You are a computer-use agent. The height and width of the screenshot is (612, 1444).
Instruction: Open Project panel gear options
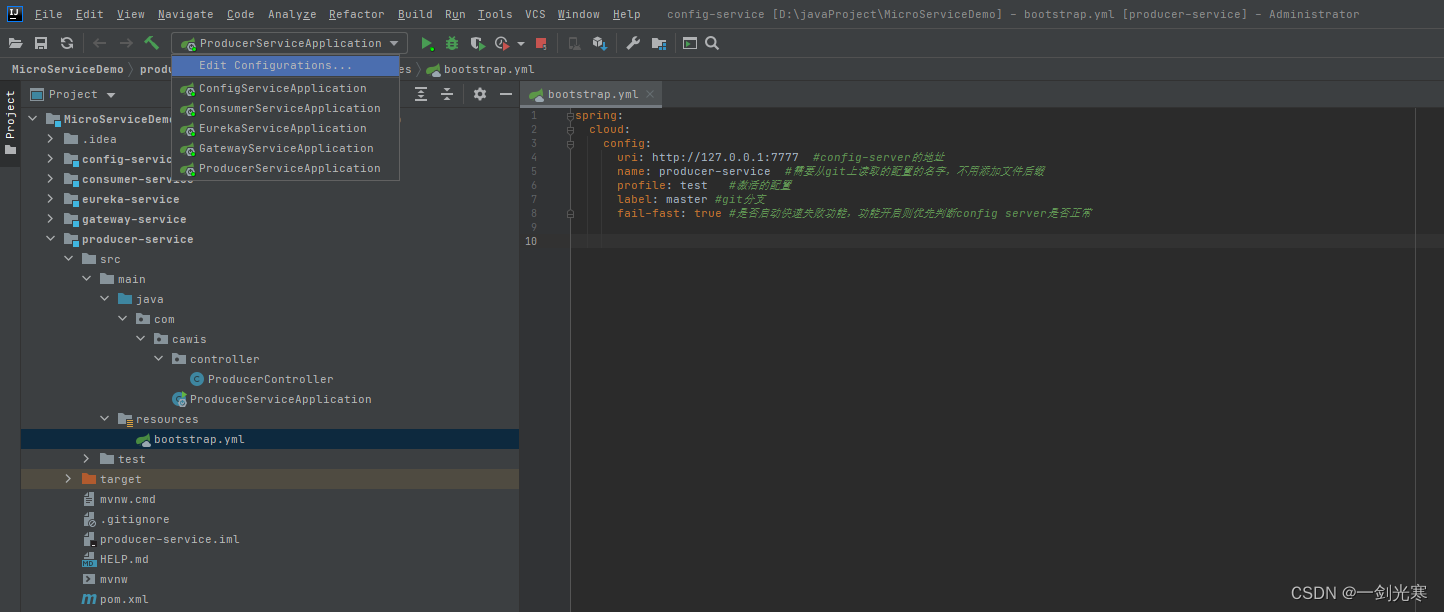480,94
